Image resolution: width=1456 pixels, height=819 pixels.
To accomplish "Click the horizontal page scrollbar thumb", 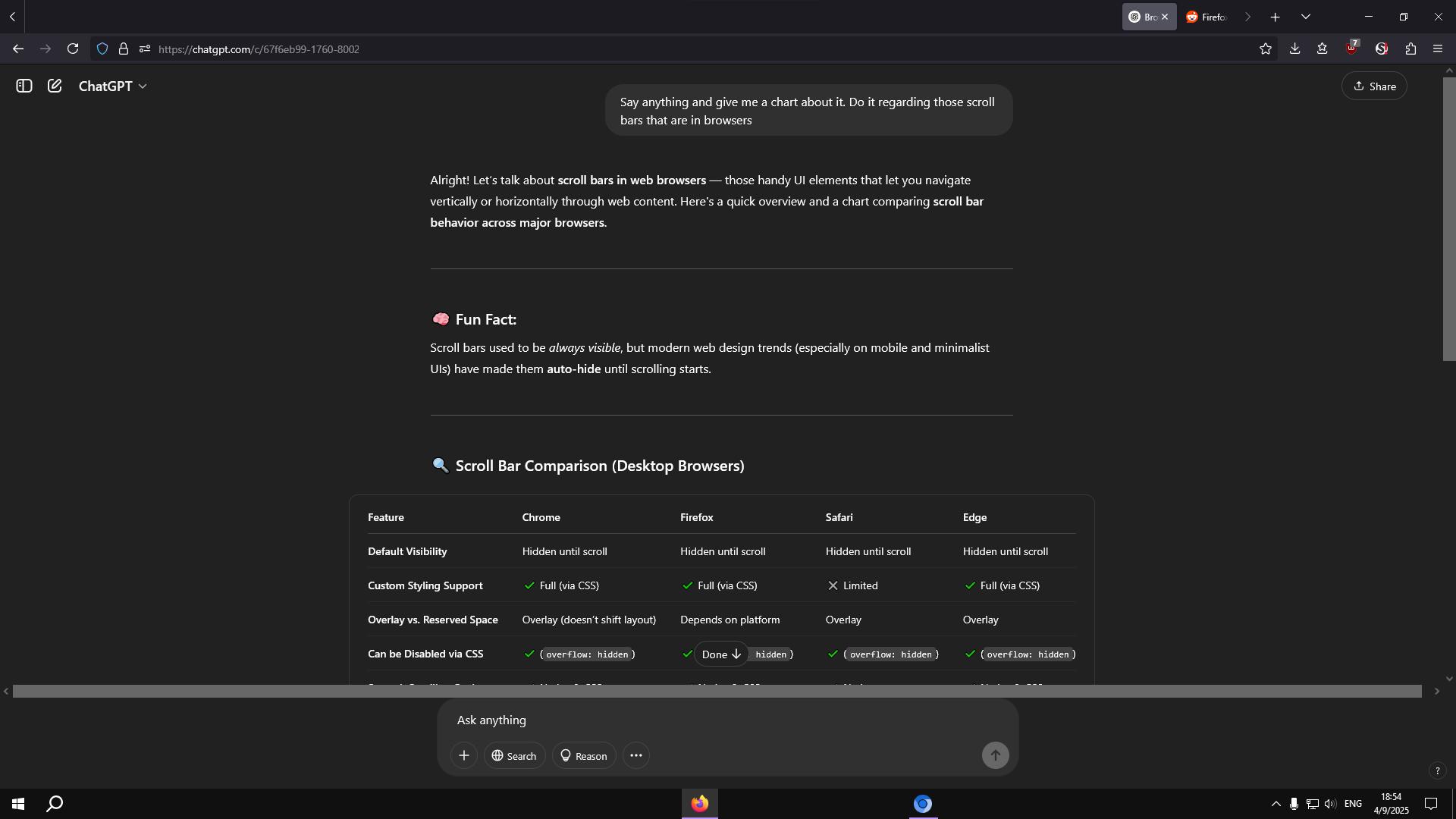I will (717, 691).
